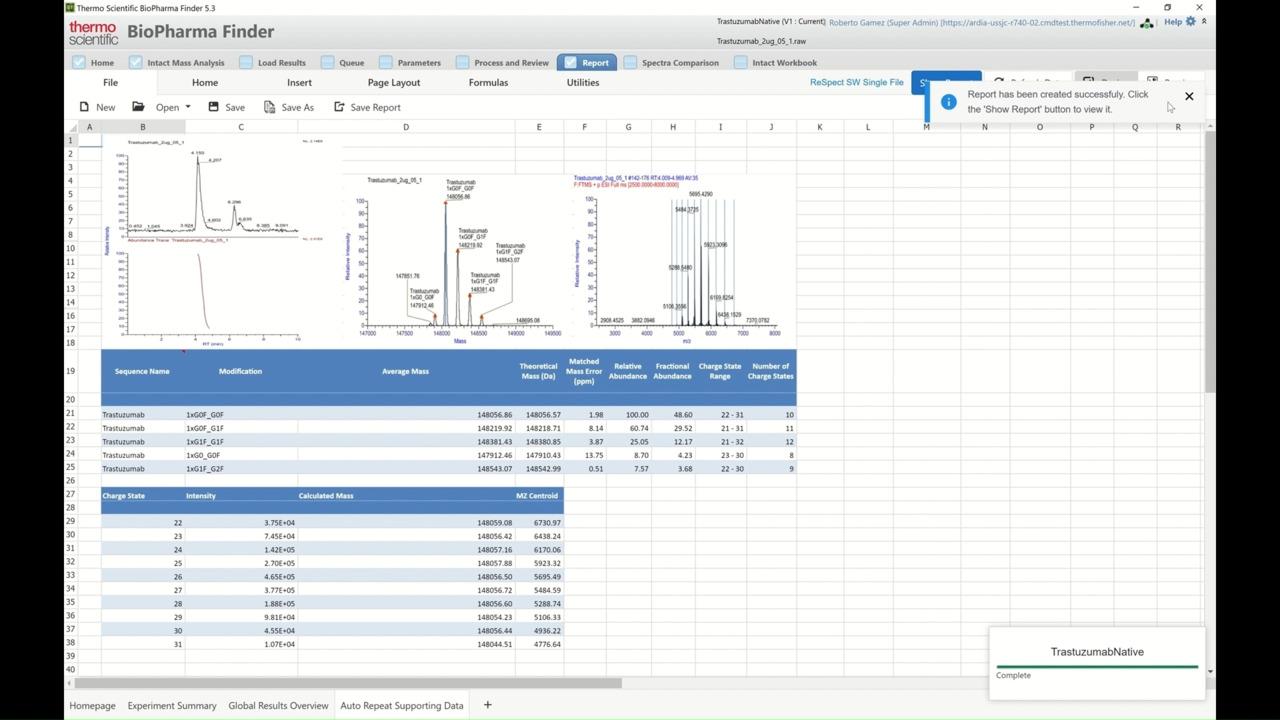
Task: Add a new sheet with plus icon
Action: click(x=487, y=705)
